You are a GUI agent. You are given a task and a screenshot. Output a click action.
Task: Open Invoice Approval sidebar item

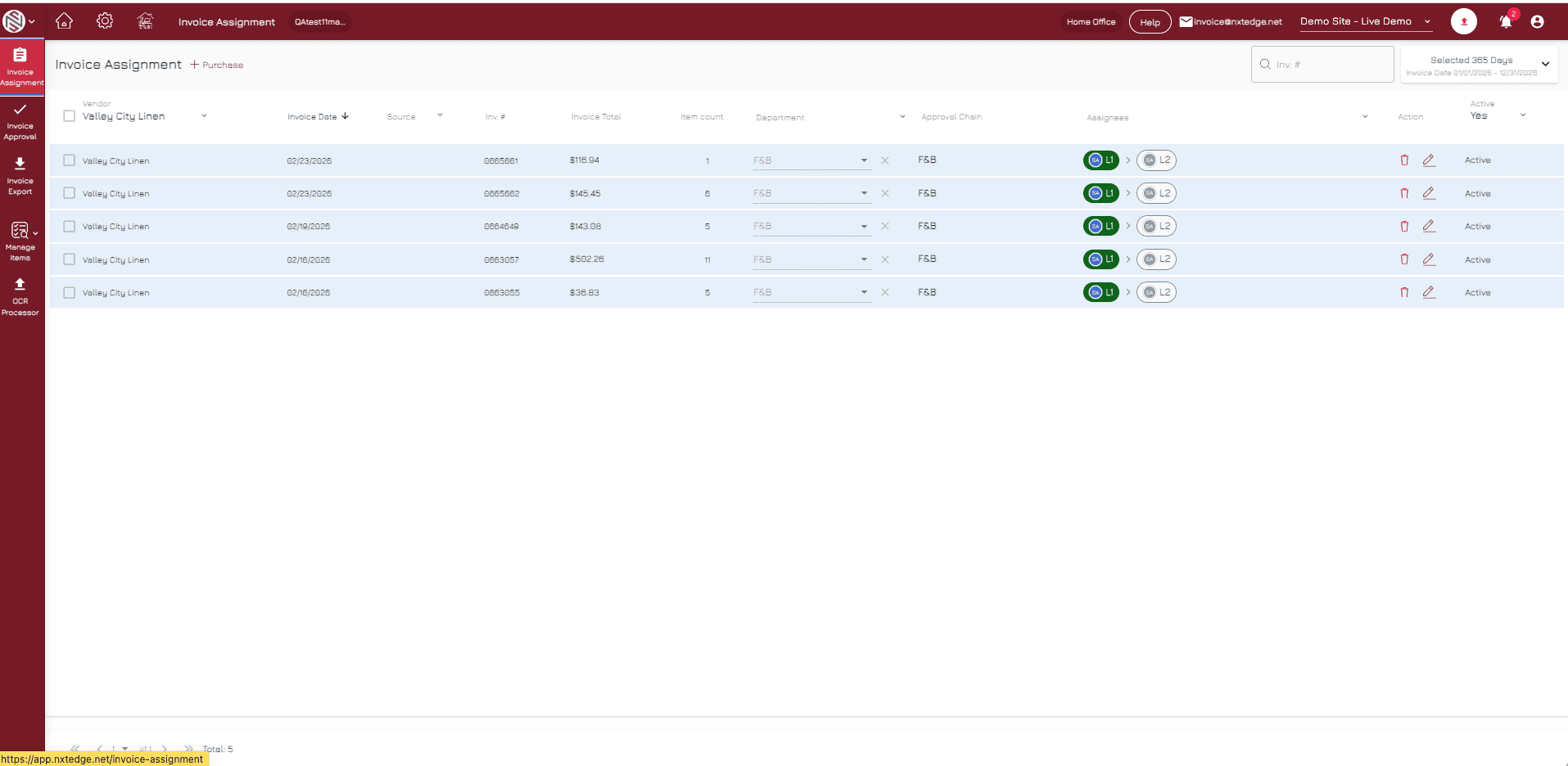(20, 122)
